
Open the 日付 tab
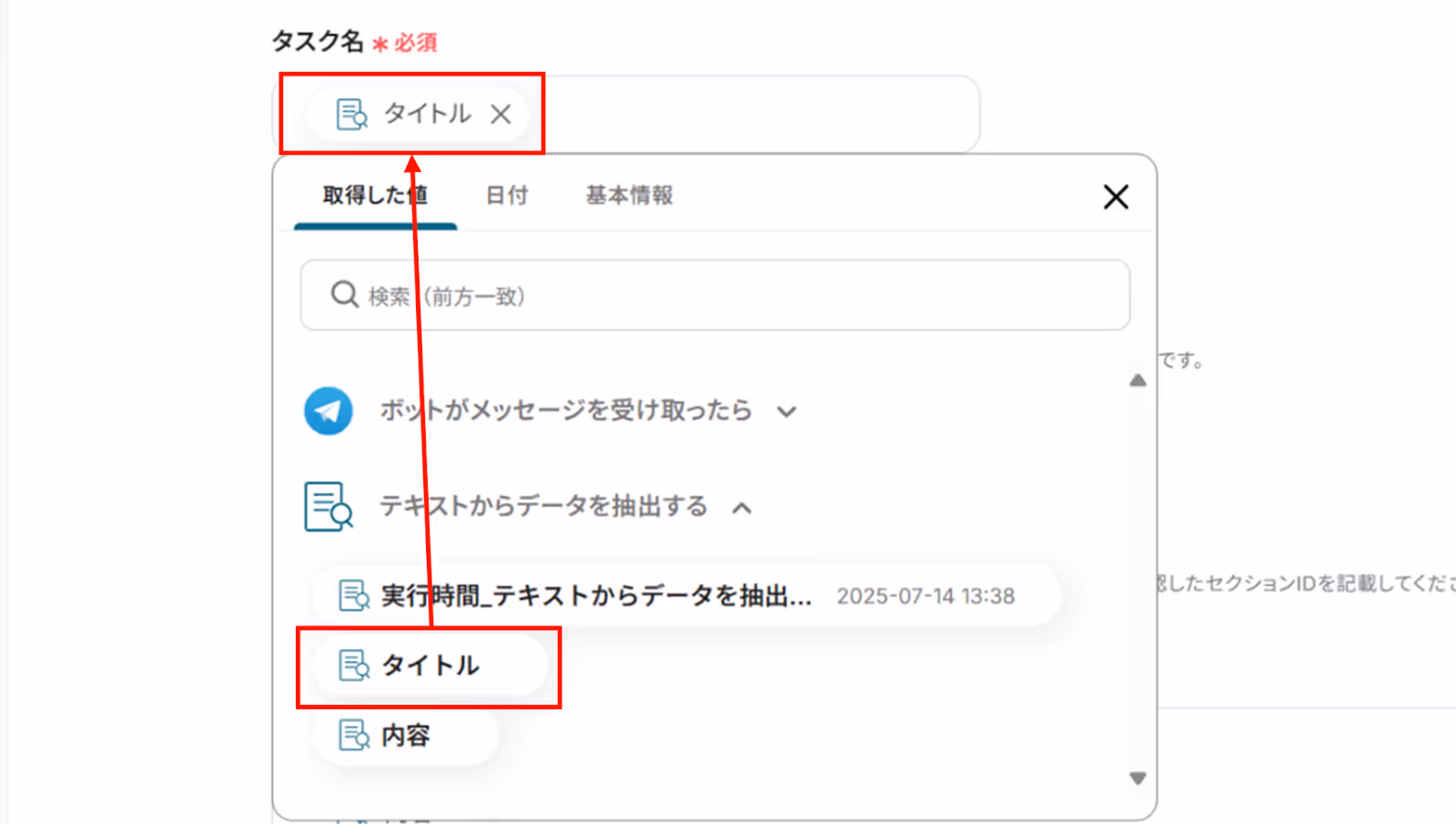click(x=507, y=196)
